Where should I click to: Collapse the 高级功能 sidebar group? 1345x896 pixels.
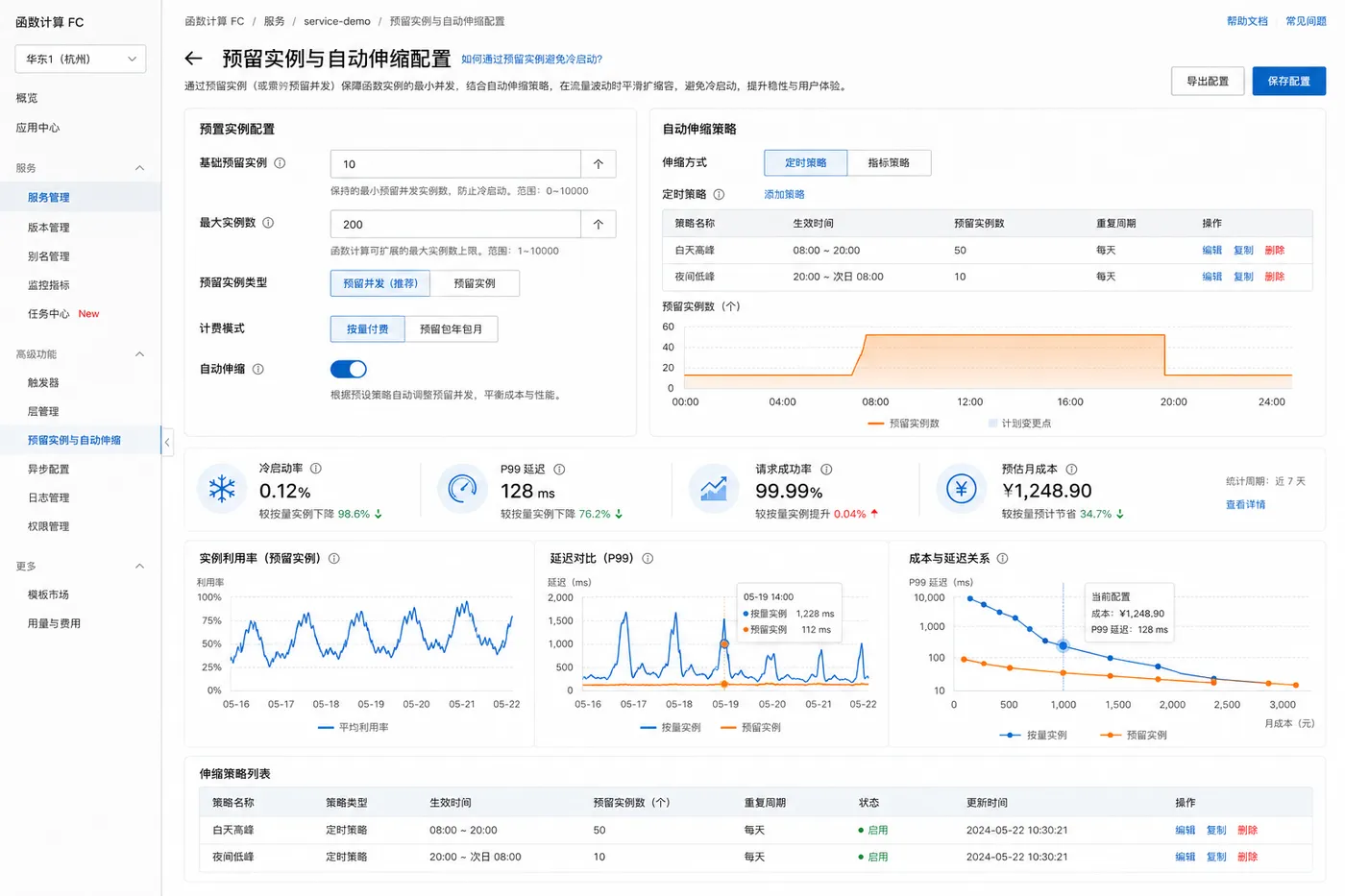tap(139, 354)
